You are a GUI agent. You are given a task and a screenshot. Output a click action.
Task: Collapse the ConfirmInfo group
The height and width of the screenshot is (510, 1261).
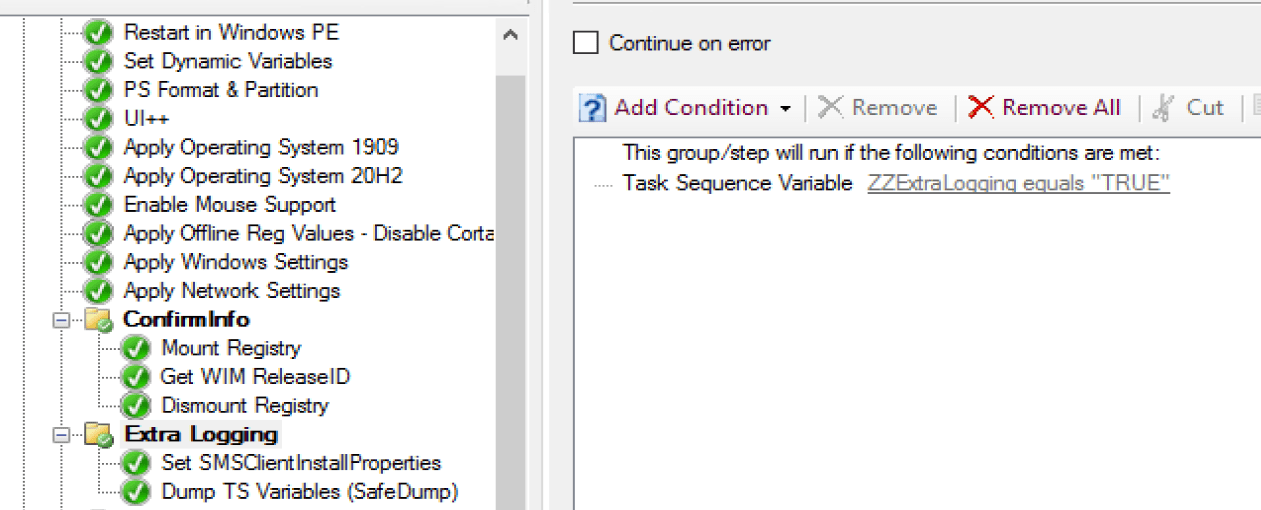click(64, 320)
